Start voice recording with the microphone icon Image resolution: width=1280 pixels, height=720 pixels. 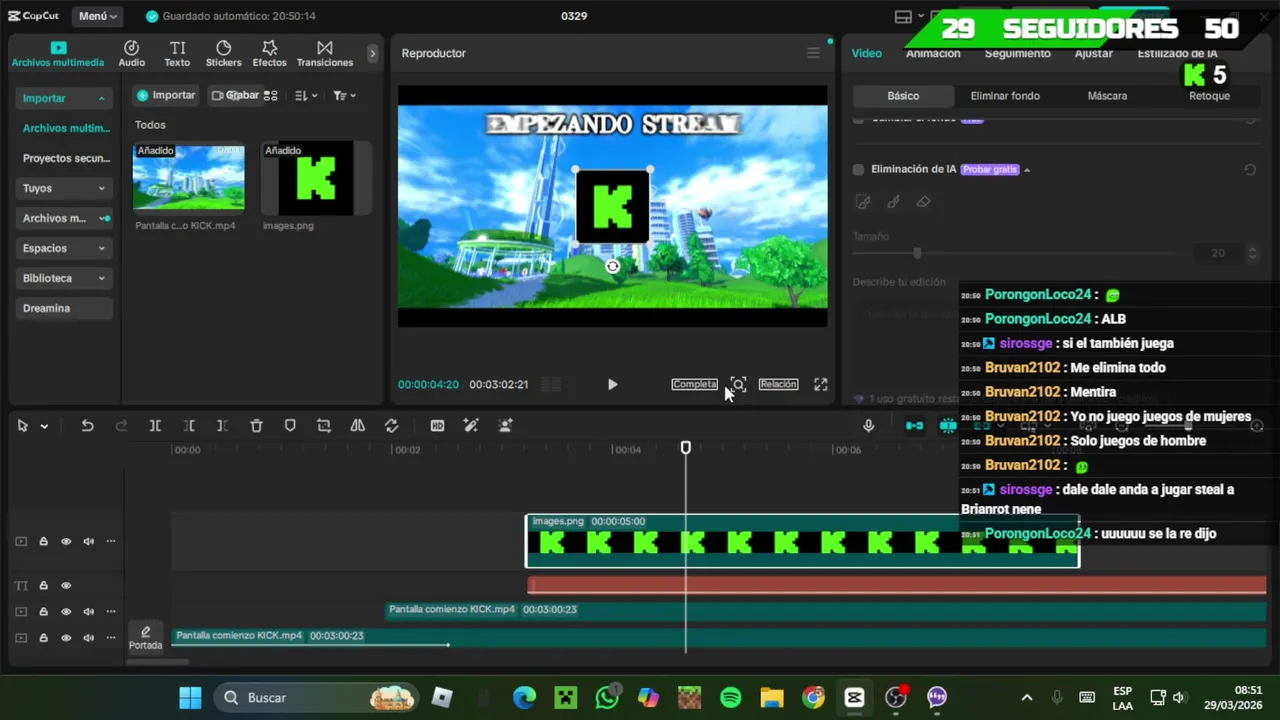[x=868, y=426]
